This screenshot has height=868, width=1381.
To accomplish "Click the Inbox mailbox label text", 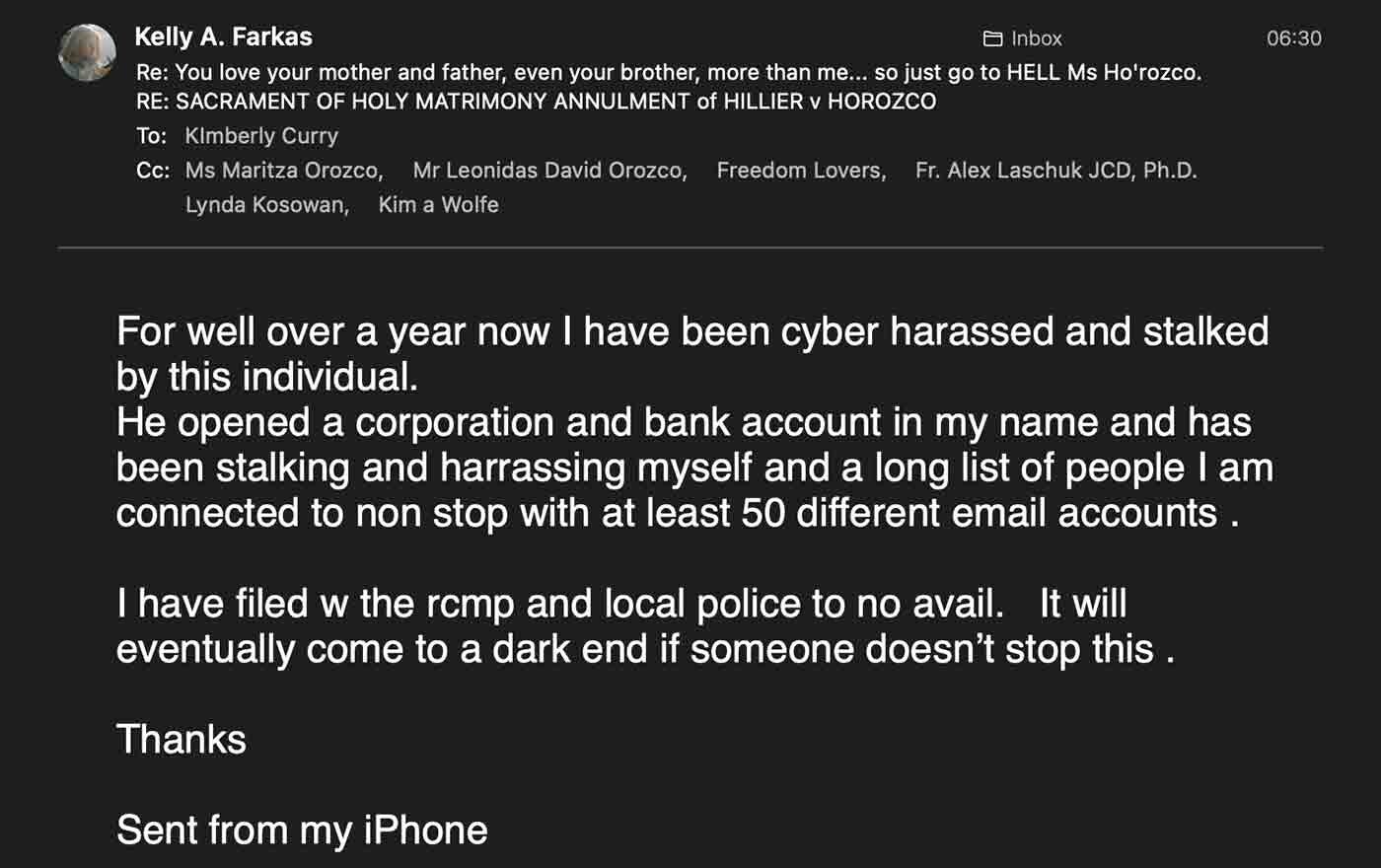I will [1036, 38].
